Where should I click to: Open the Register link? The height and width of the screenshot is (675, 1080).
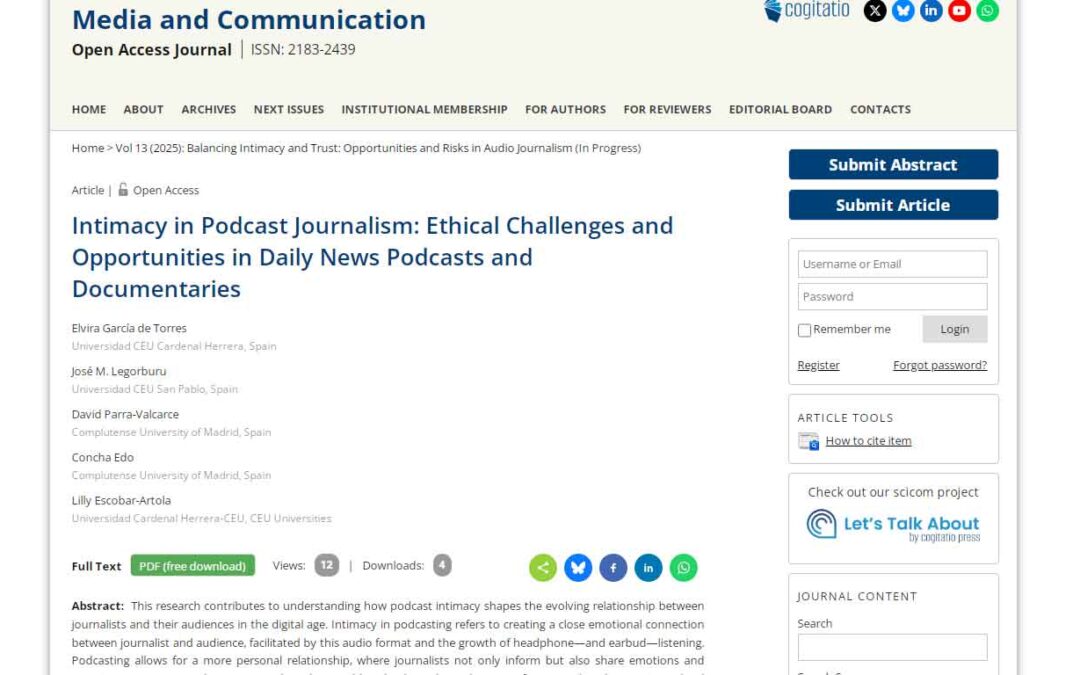[x=818, y=365]
